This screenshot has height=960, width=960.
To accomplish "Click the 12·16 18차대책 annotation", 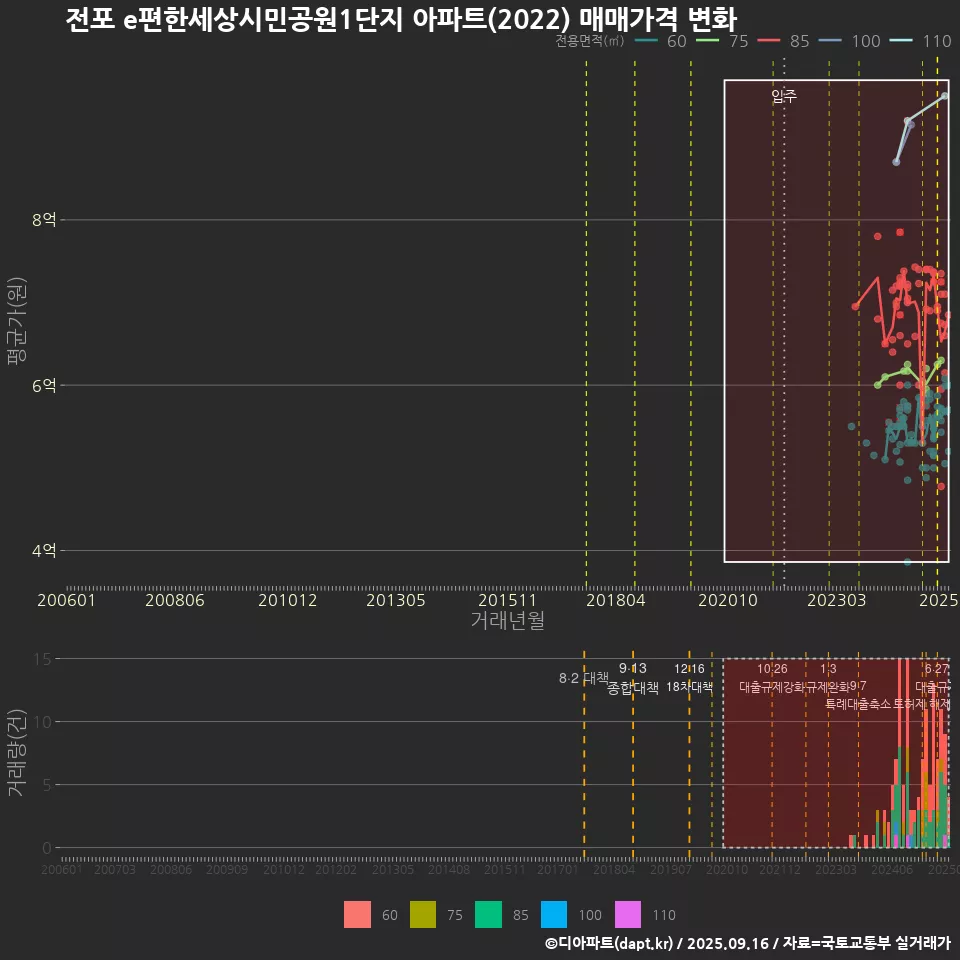I will (689, 678).
